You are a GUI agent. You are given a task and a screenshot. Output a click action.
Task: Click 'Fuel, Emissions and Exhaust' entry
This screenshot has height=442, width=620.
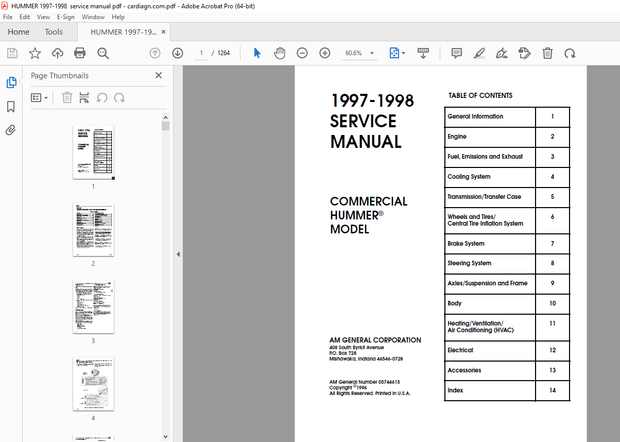point(485,157)
